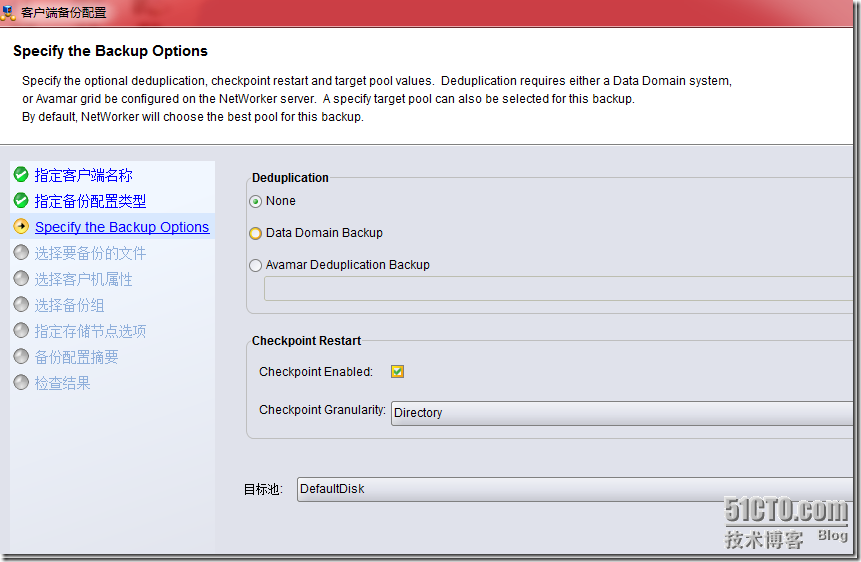Click the Checkpoint Restart group heading
The image size is (861, 562).
pyautogui.click(x=306, y=341)
